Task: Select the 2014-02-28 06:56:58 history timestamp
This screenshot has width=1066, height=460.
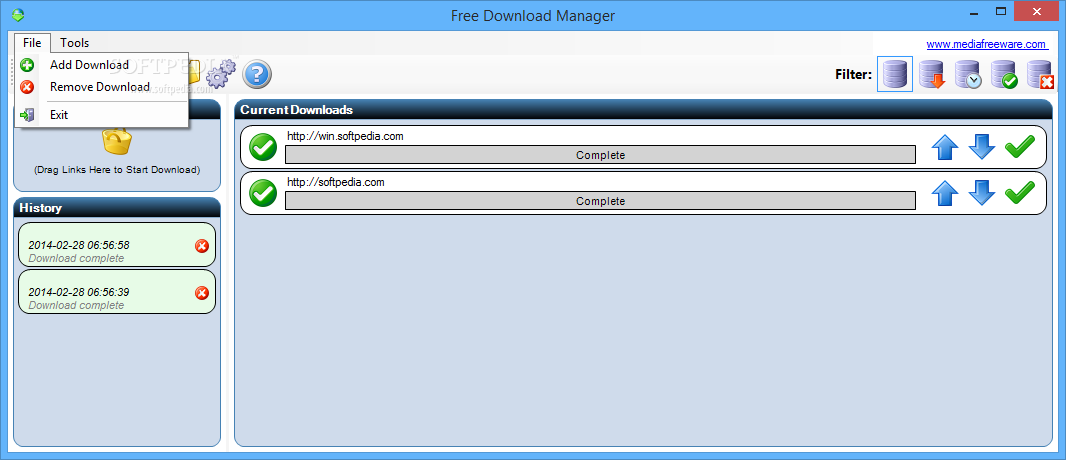Action: [79, 245]
